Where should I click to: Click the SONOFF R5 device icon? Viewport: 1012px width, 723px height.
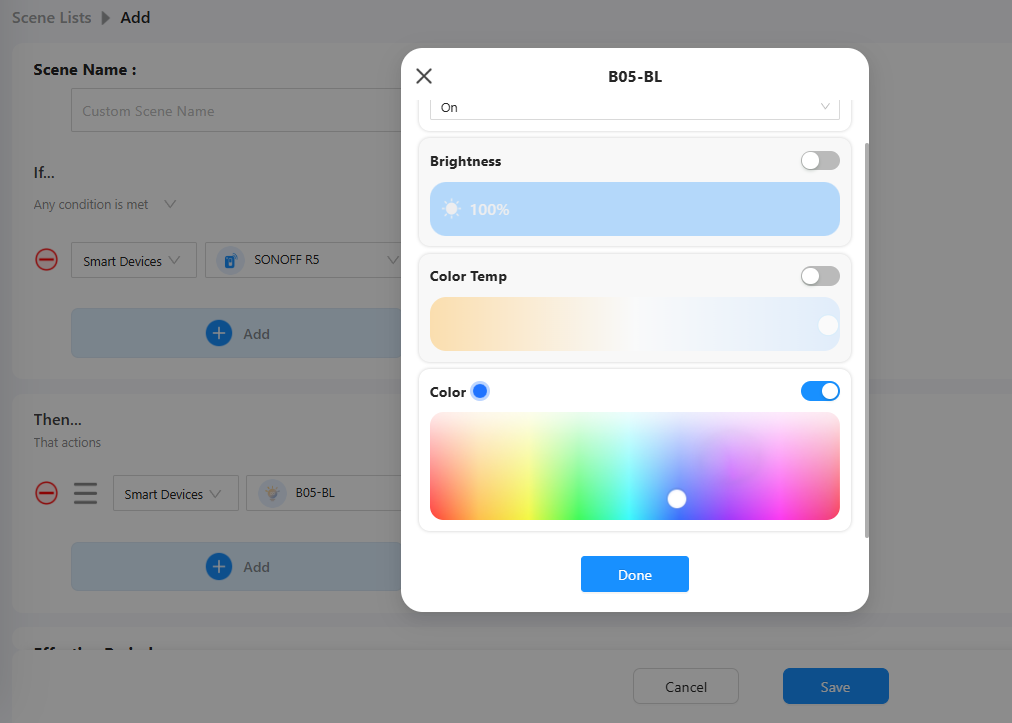tap(231, 261)
